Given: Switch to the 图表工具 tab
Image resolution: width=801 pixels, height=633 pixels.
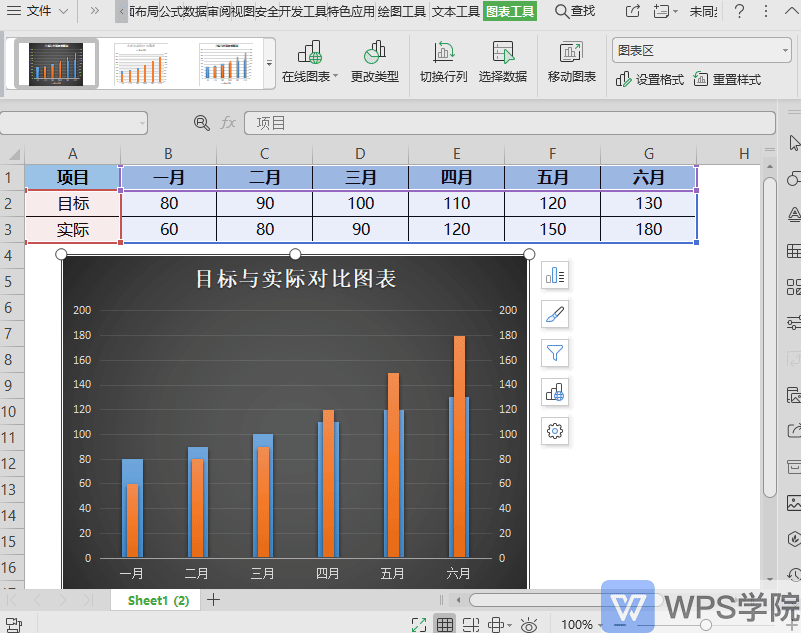Looking at the screenshot, I should click(510, 11).
